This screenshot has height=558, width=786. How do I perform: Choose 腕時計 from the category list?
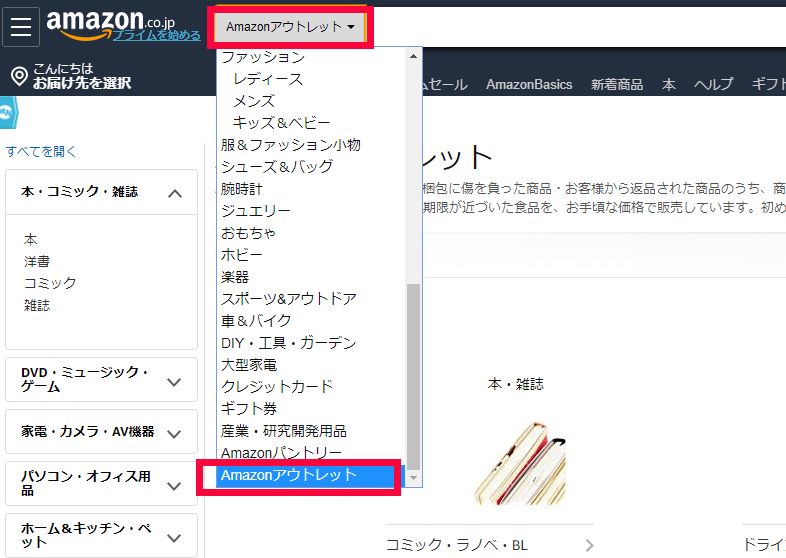242,189
